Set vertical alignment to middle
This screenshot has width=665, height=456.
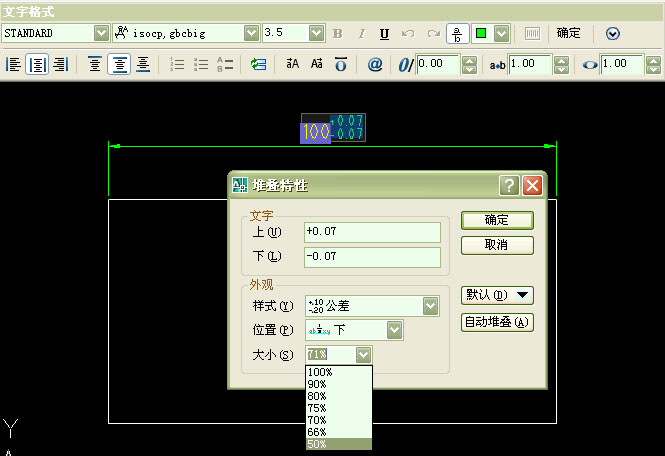tap(119, 64)
